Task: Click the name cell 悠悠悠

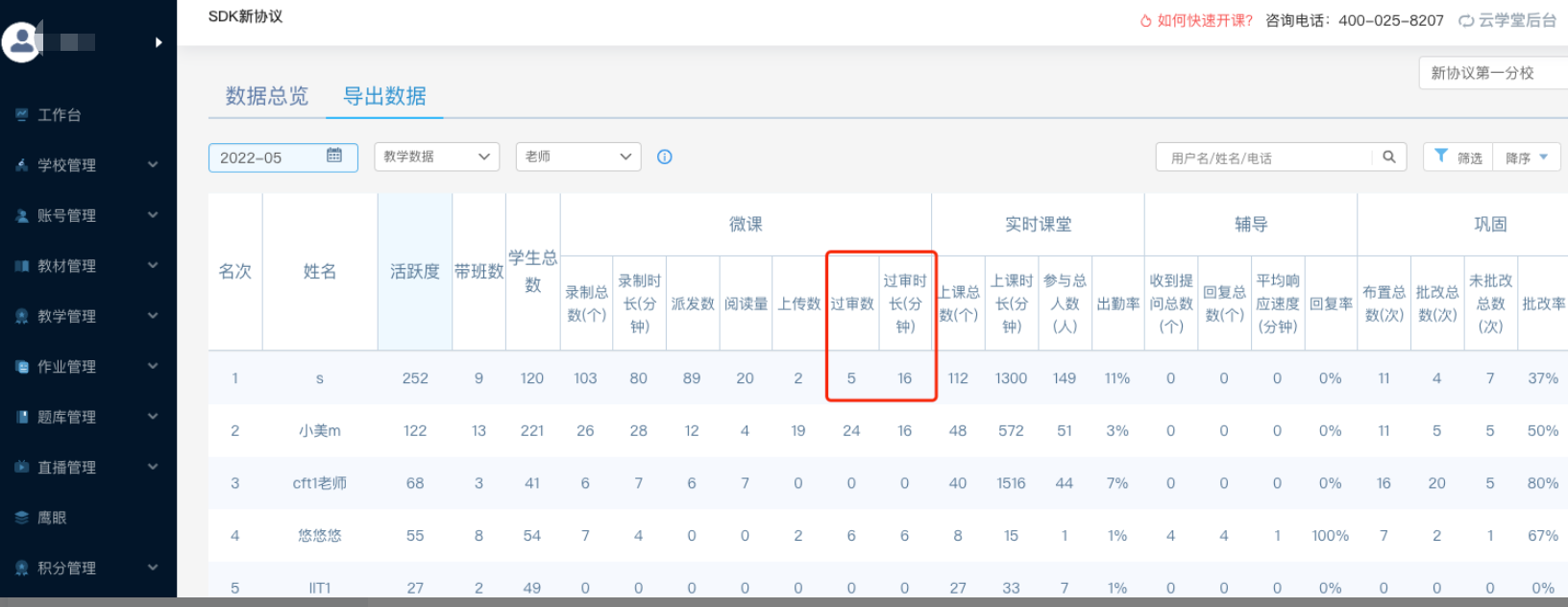Action: point(320,536)
